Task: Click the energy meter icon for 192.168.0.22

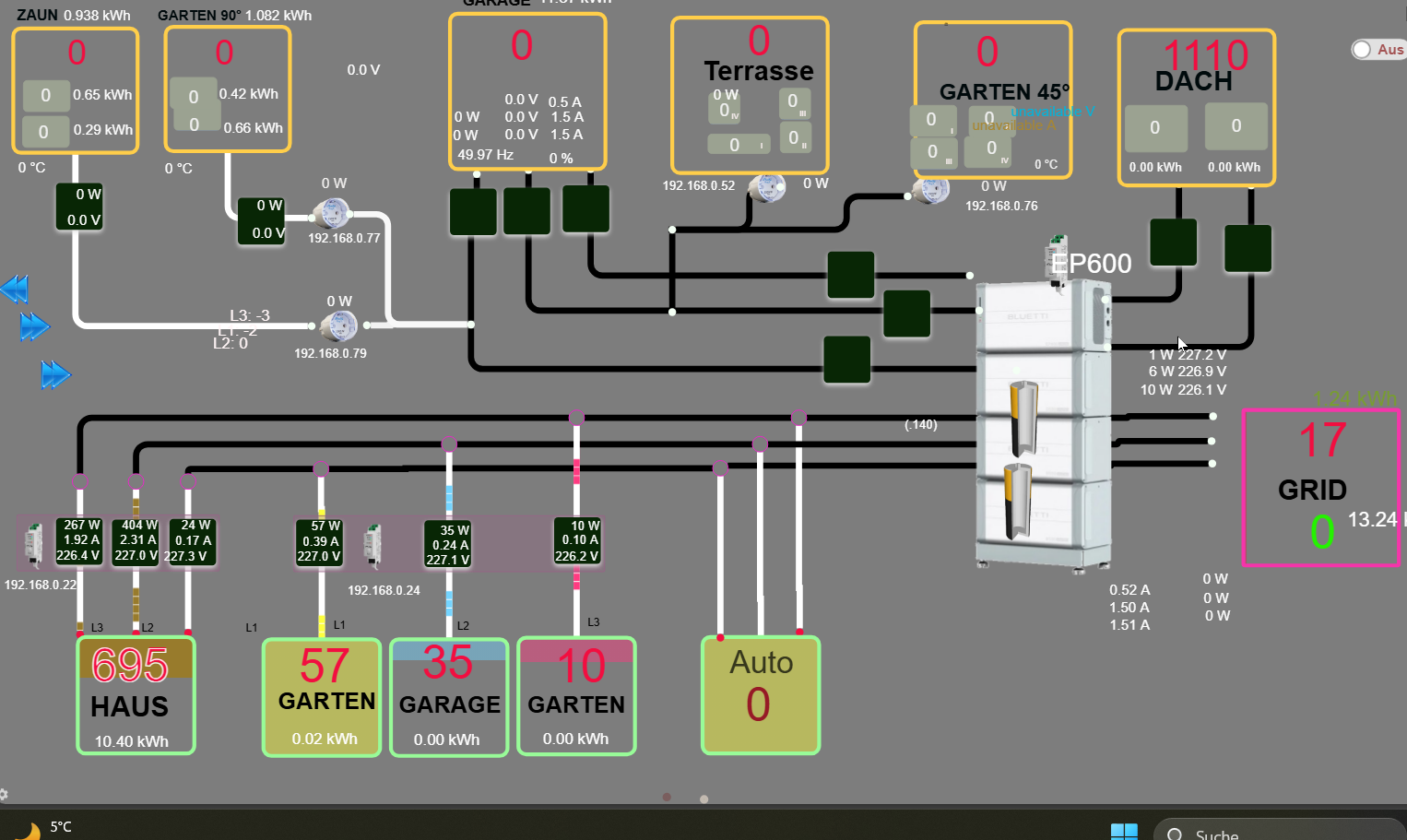Action: pos(33,542)
